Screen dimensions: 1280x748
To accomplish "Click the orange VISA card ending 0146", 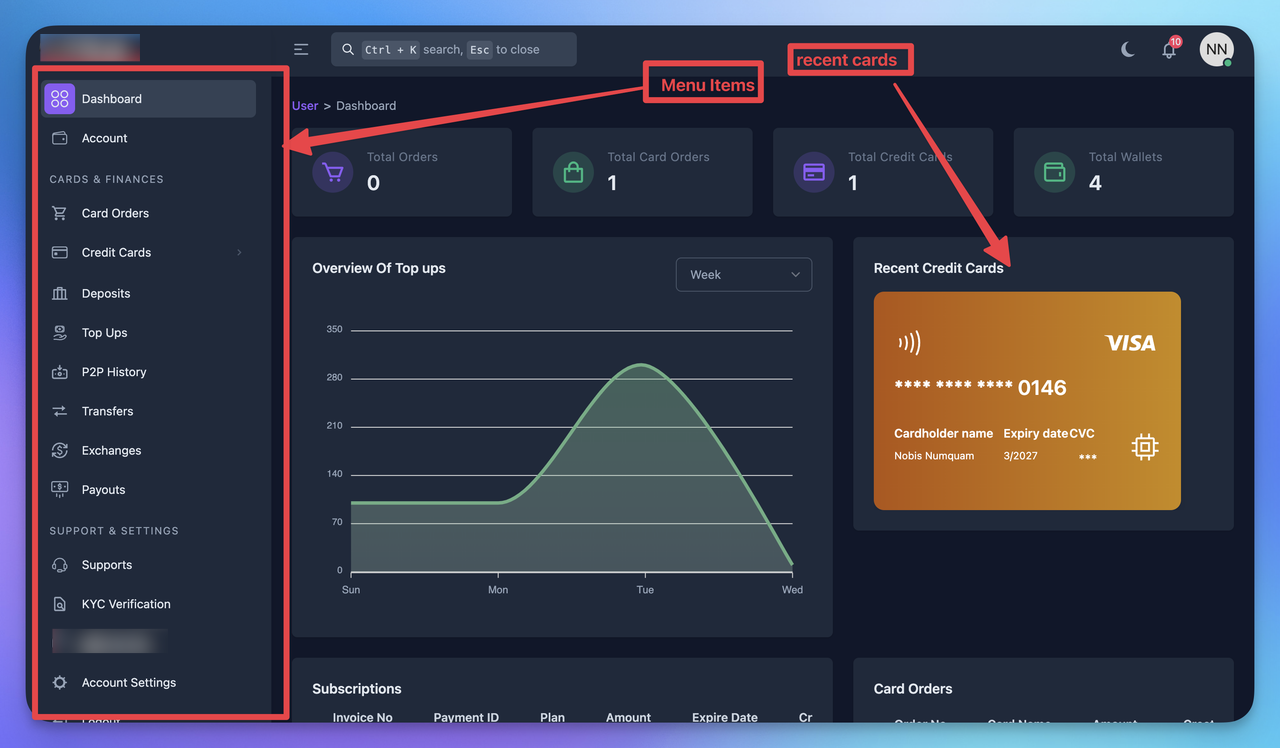I will (1027, 401).
